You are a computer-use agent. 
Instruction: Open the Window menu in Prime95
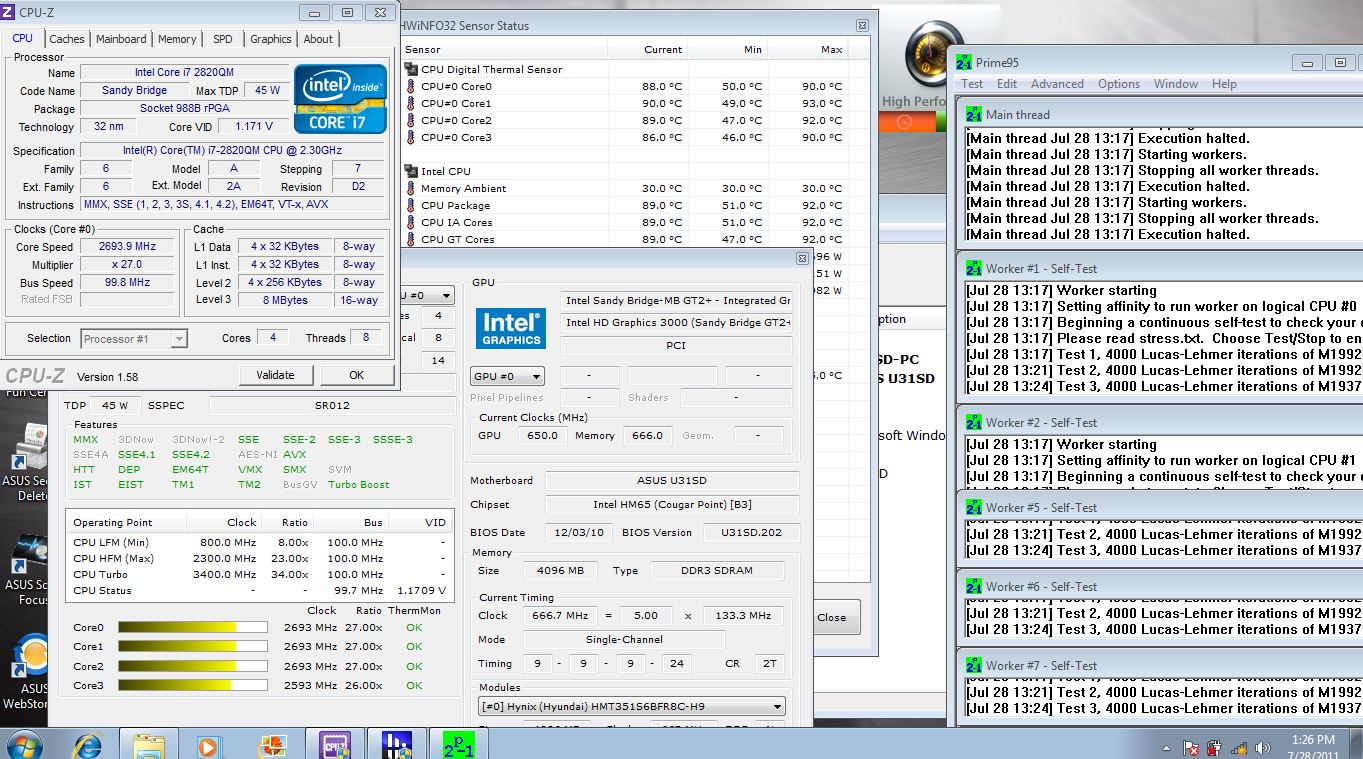point(1176,84)
